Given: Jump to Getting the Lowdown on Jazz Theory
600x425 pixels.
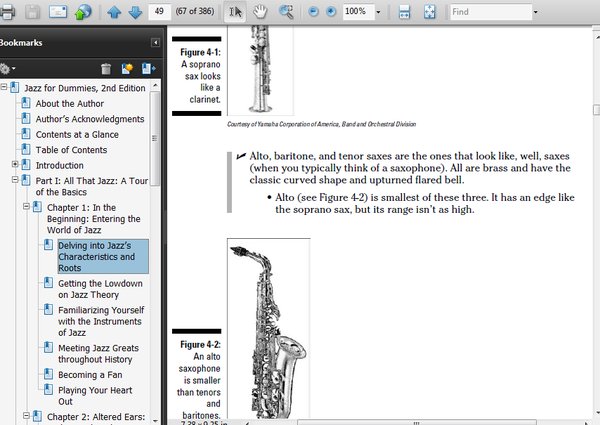Looking at the screenshot, I should pyautogui.click(x=100, y=290).
